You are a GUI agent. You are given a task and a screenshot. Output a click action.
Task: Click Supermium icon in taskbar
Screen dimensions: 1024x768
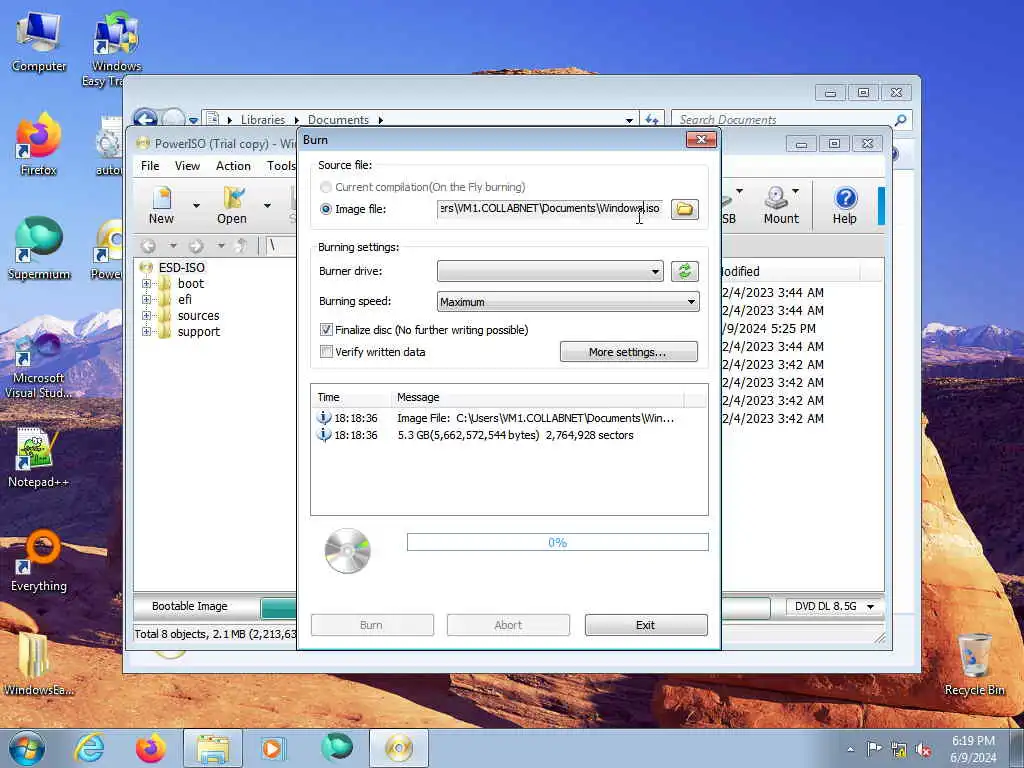pyautogui.click(x=336, y=748)
